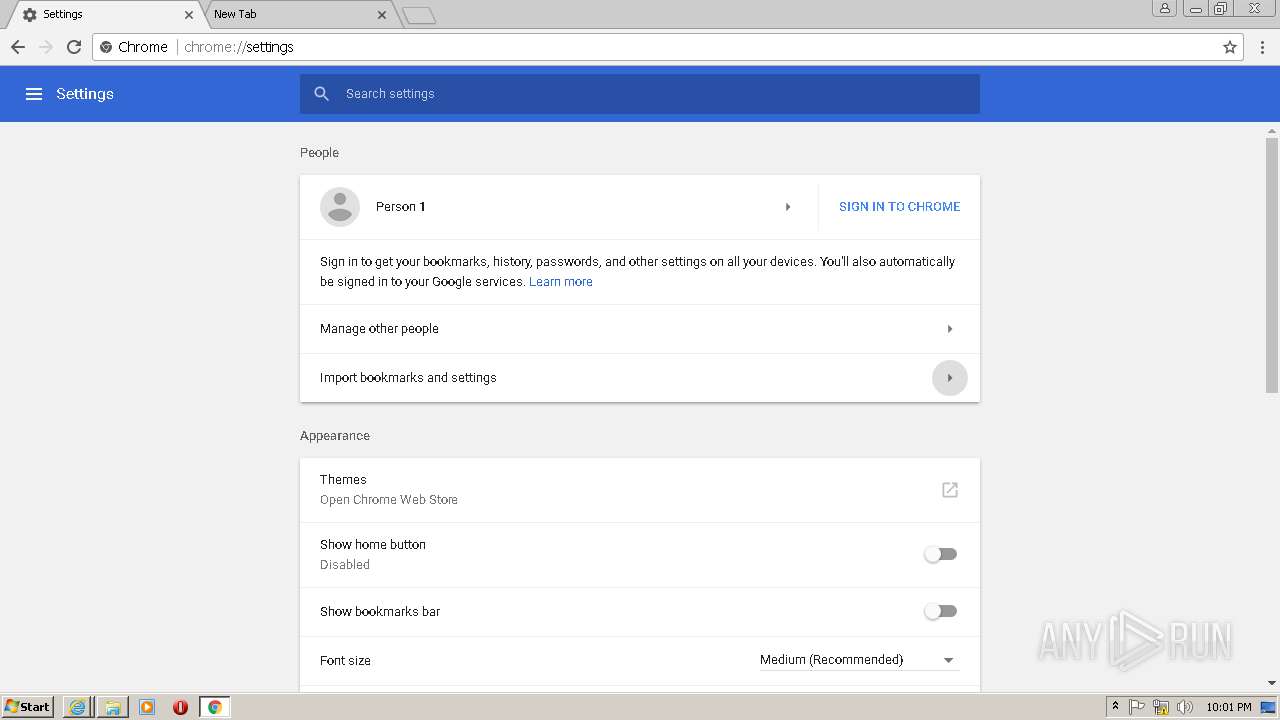Close the Settings tab
This screenshot has width=1280, height=720.
(x=189, y=15)
